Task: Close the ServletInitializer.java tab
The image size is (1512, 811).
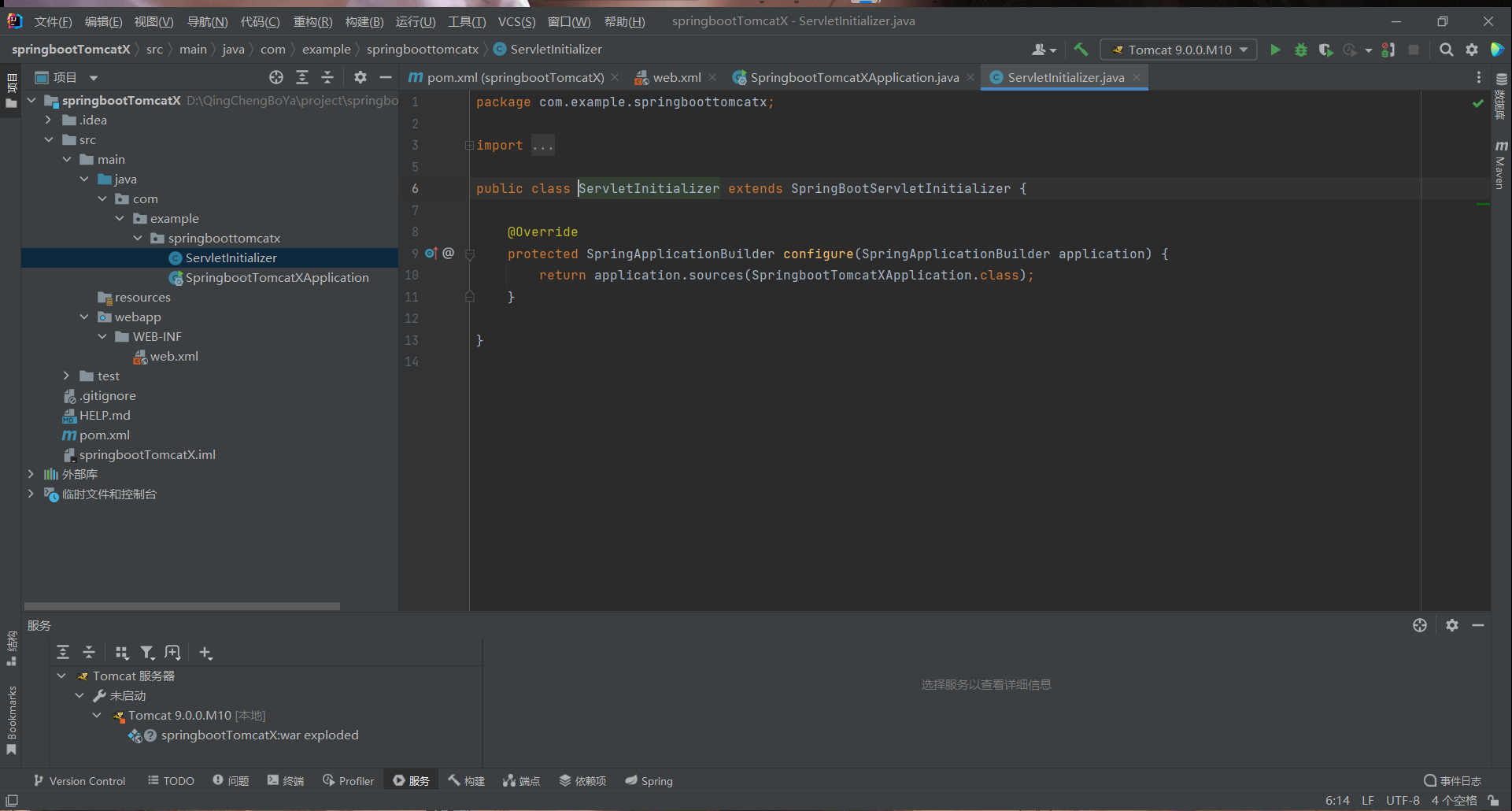Action: click(x=1137, y=77)
